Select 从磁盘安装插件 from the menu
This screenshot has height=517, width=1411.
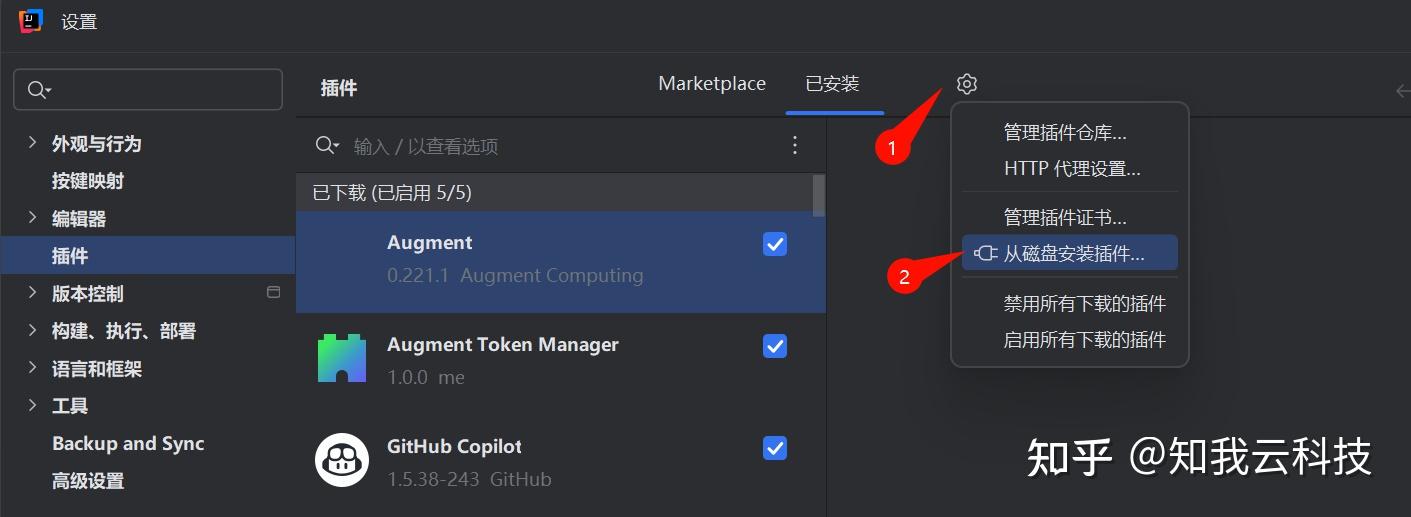click(1073, 254)
